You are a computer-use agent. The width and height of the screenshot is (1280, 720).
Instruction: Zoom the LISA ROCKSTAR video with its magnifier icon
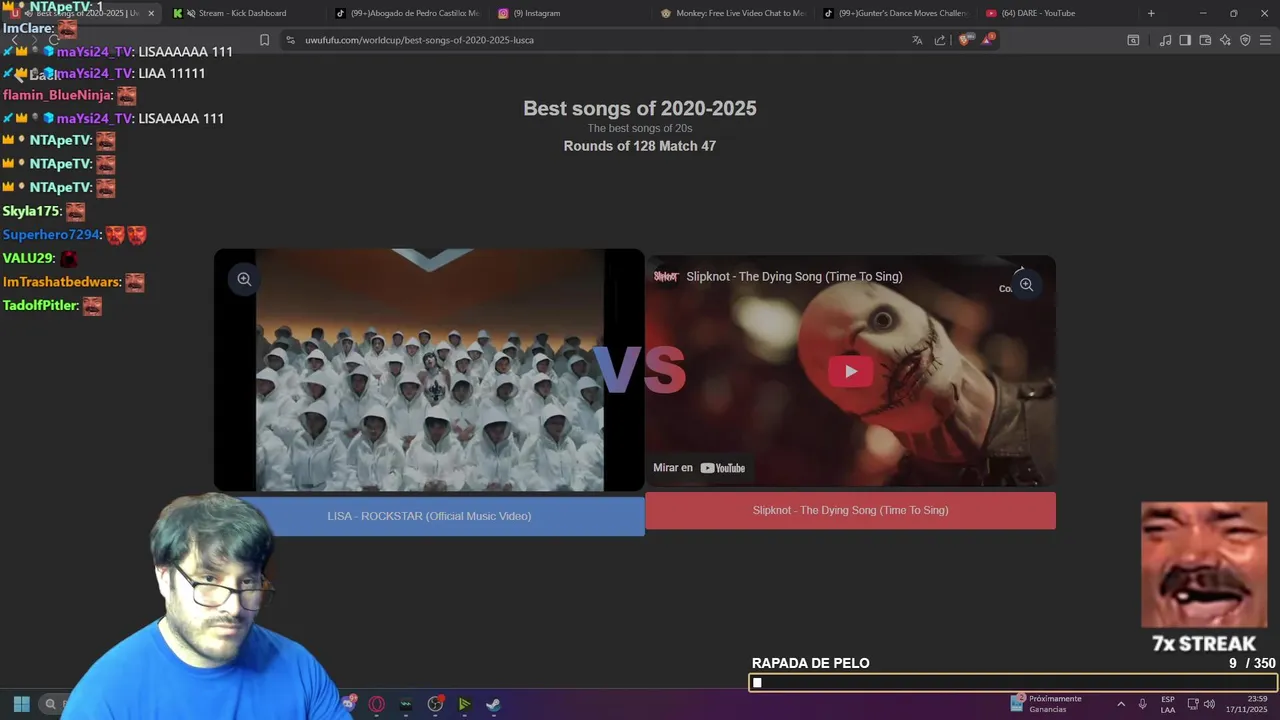click(x=244, y=279)
